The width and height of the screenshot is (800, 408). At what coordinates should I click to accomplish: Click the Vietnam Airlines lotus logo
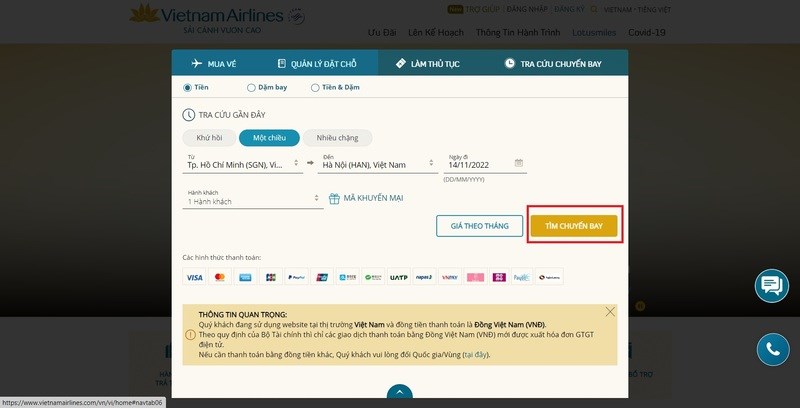144,14
